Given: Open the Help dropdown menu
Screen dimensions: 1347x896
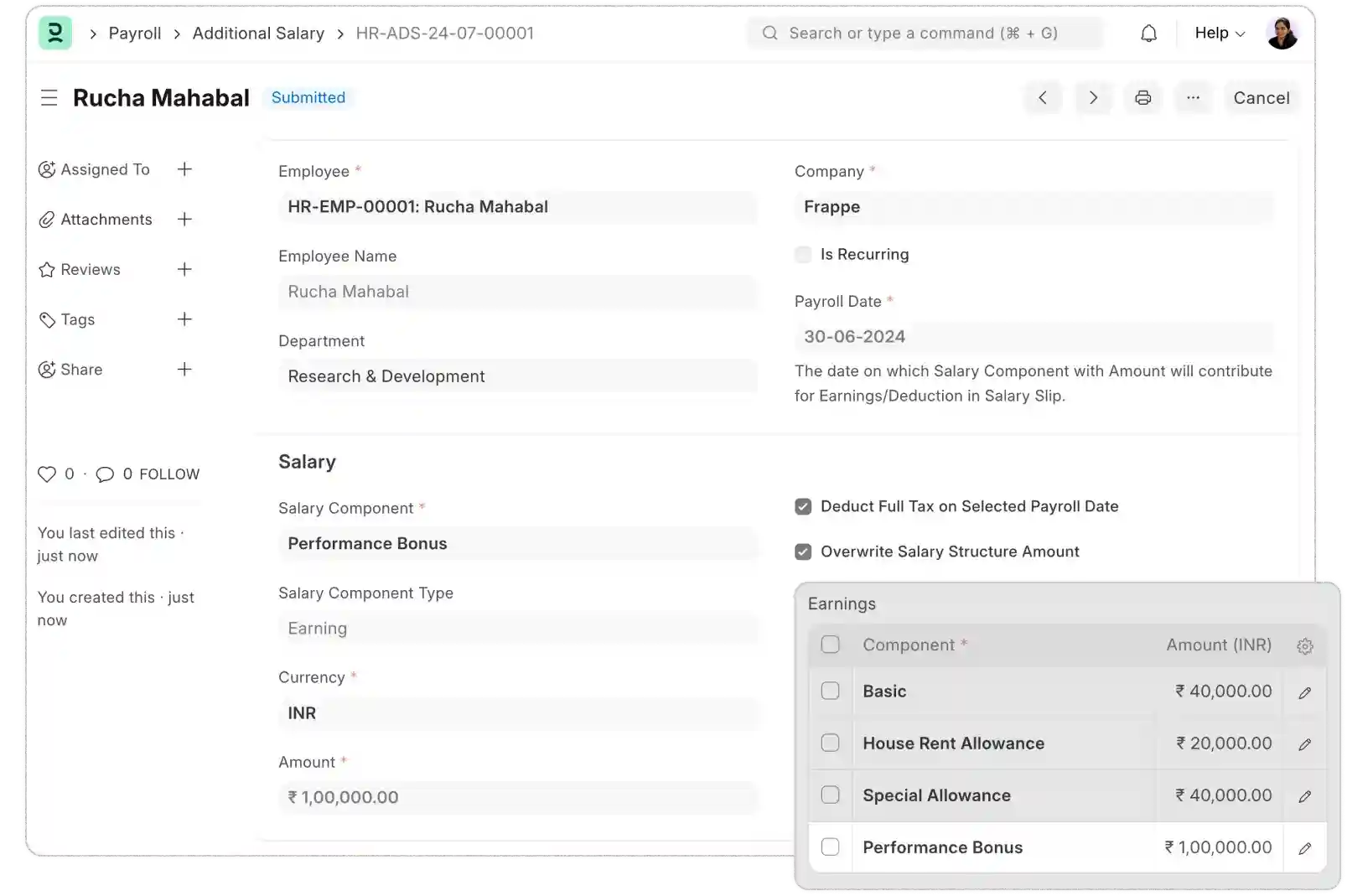Looking at the screenshot, I should 1220,34.
